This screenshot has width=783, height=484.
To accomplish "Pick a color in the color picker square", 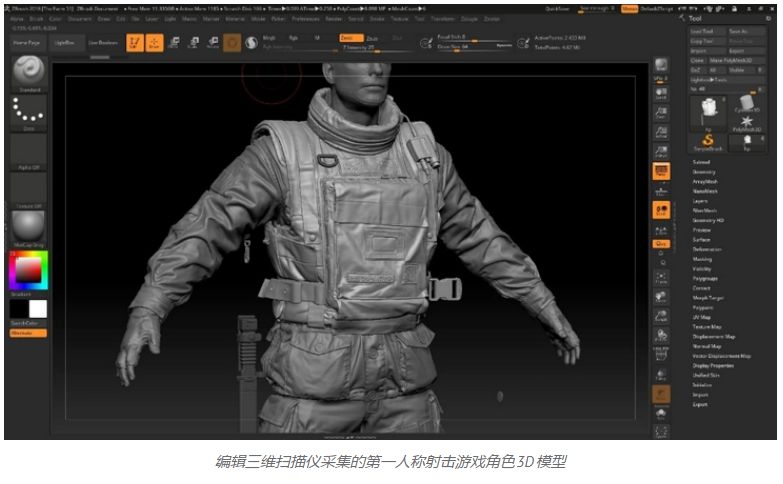I will point(28,270).
